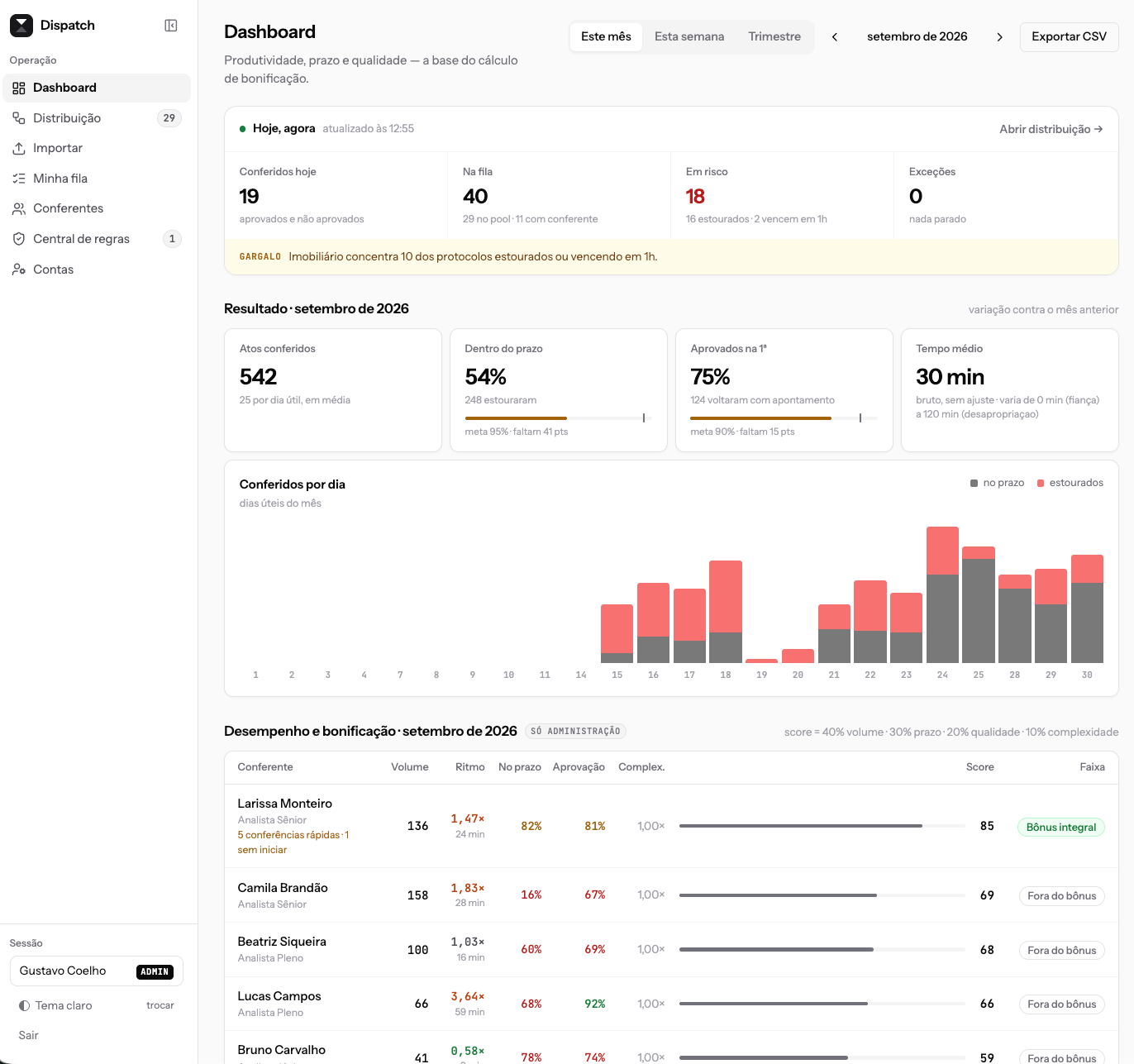Viewport: 1134px width, 1064px height.
Task: Click the Lucas Campos name
Action: (279, 996)
